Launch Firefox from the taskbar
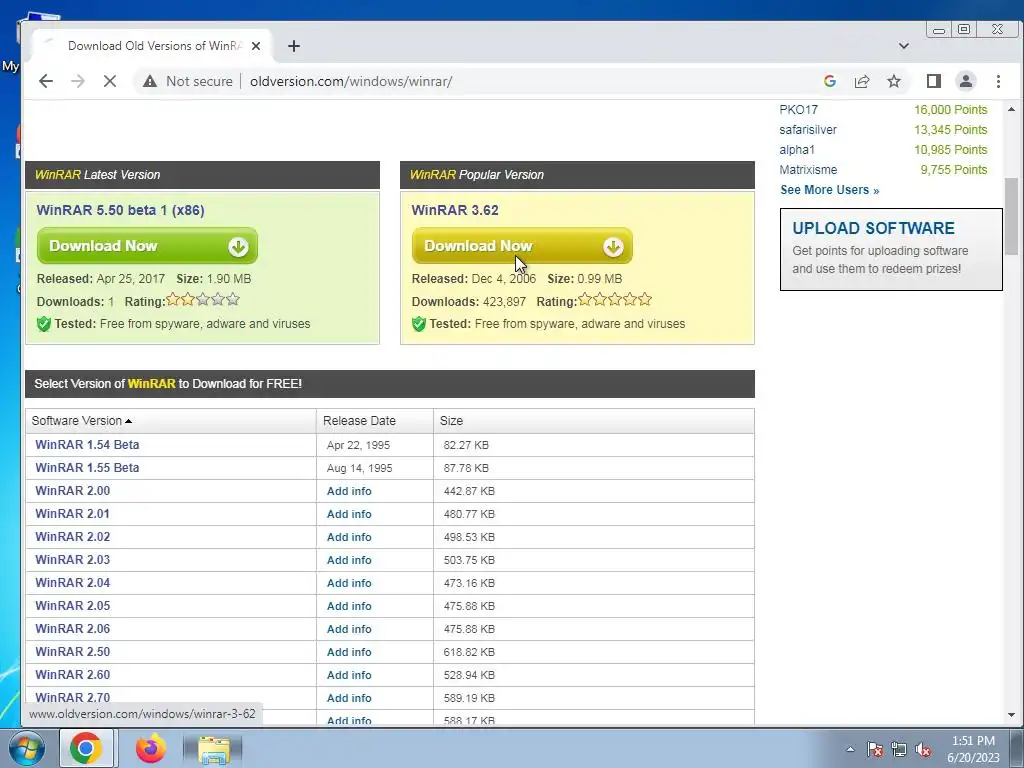Screen dimensions: 1024x768 150,748
